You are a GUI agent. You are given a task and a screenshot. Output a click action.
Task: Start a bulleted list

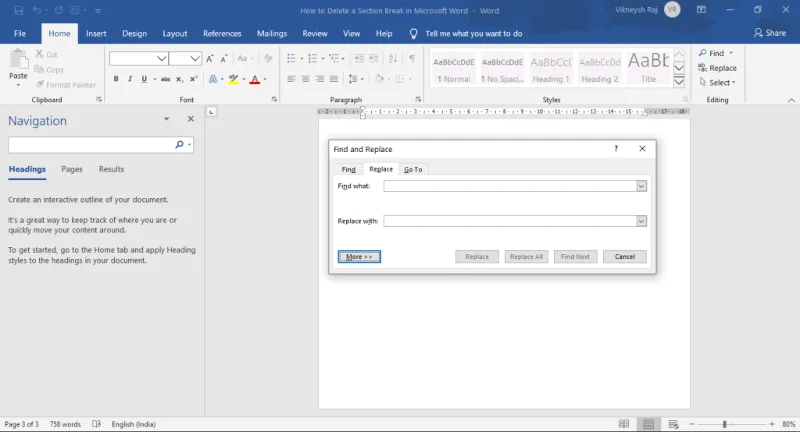pyautogui.click(x=291, y=59)
